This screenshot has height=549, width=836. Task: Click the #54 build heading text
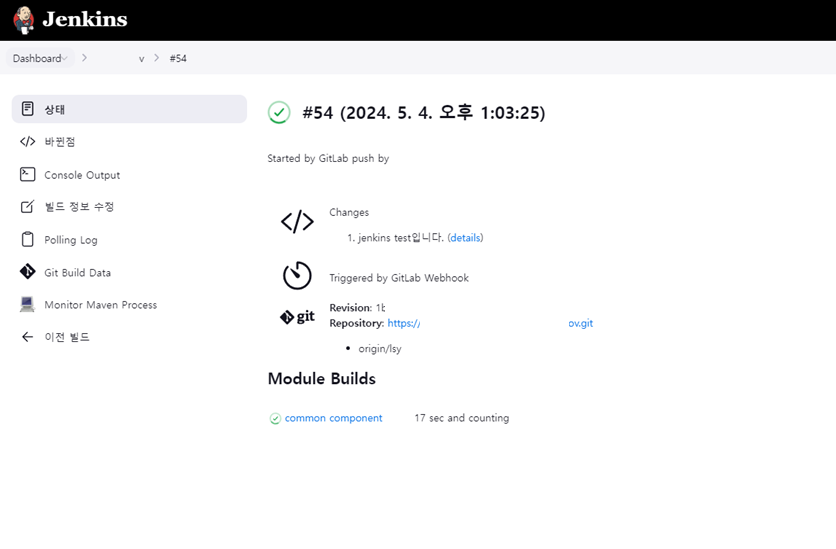coord(424,112)
